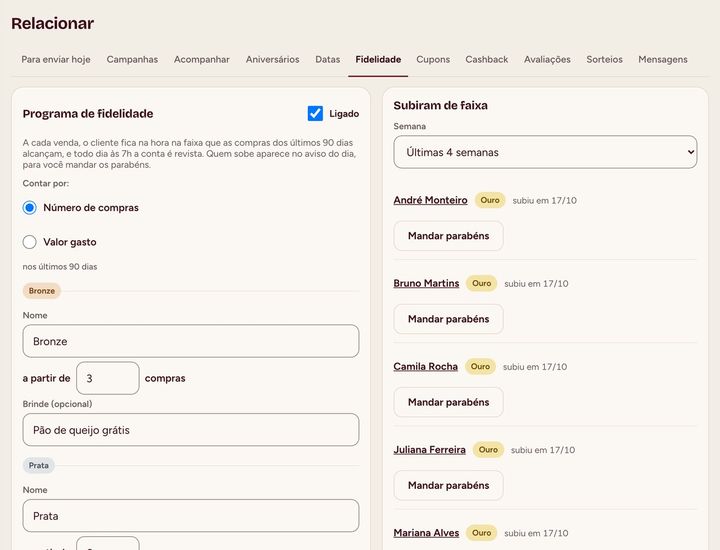Image resolution: width=720 pixels, height=550 pixels.
Task: Send Mandar parabéns to André Monteiro
Action: (x=448, y=236)
